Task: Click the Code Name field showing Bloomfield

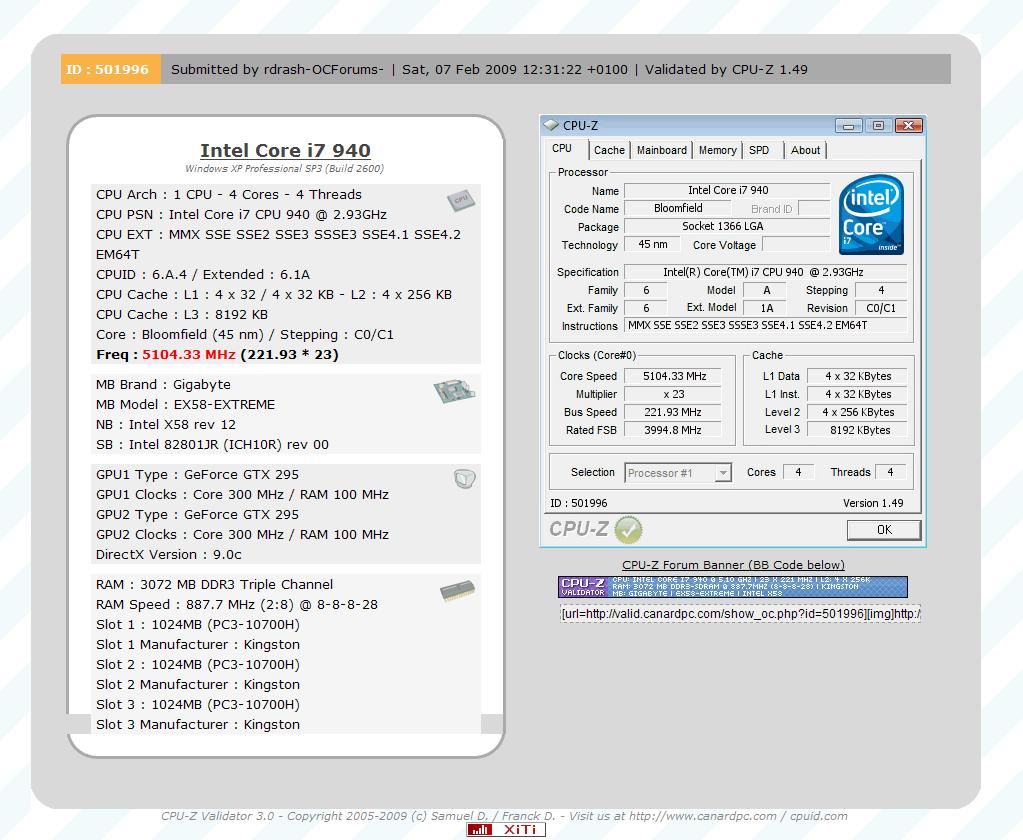Action: click(x=677, y=208)
